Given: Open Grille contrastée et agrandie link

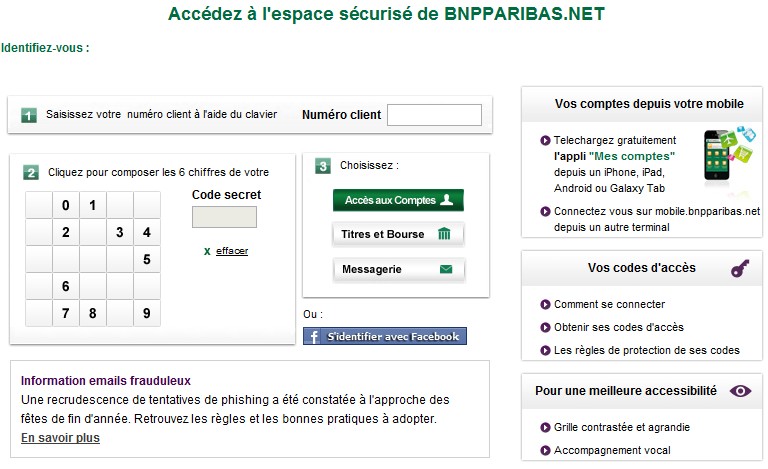Looking at the screenshot, I should point(622,427).
